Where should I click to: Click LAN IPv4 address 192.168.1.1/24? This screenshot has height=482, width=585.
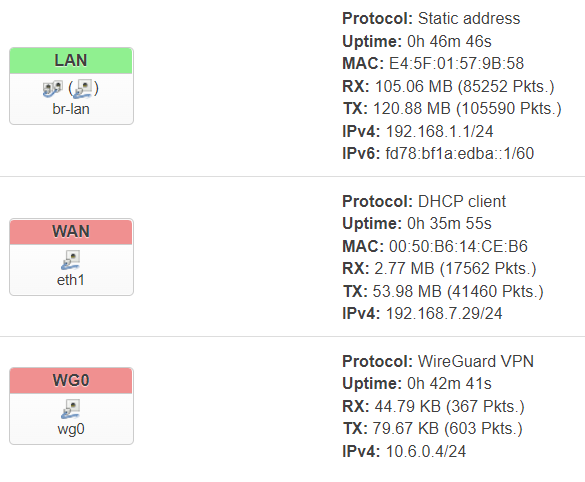(439, 131)
